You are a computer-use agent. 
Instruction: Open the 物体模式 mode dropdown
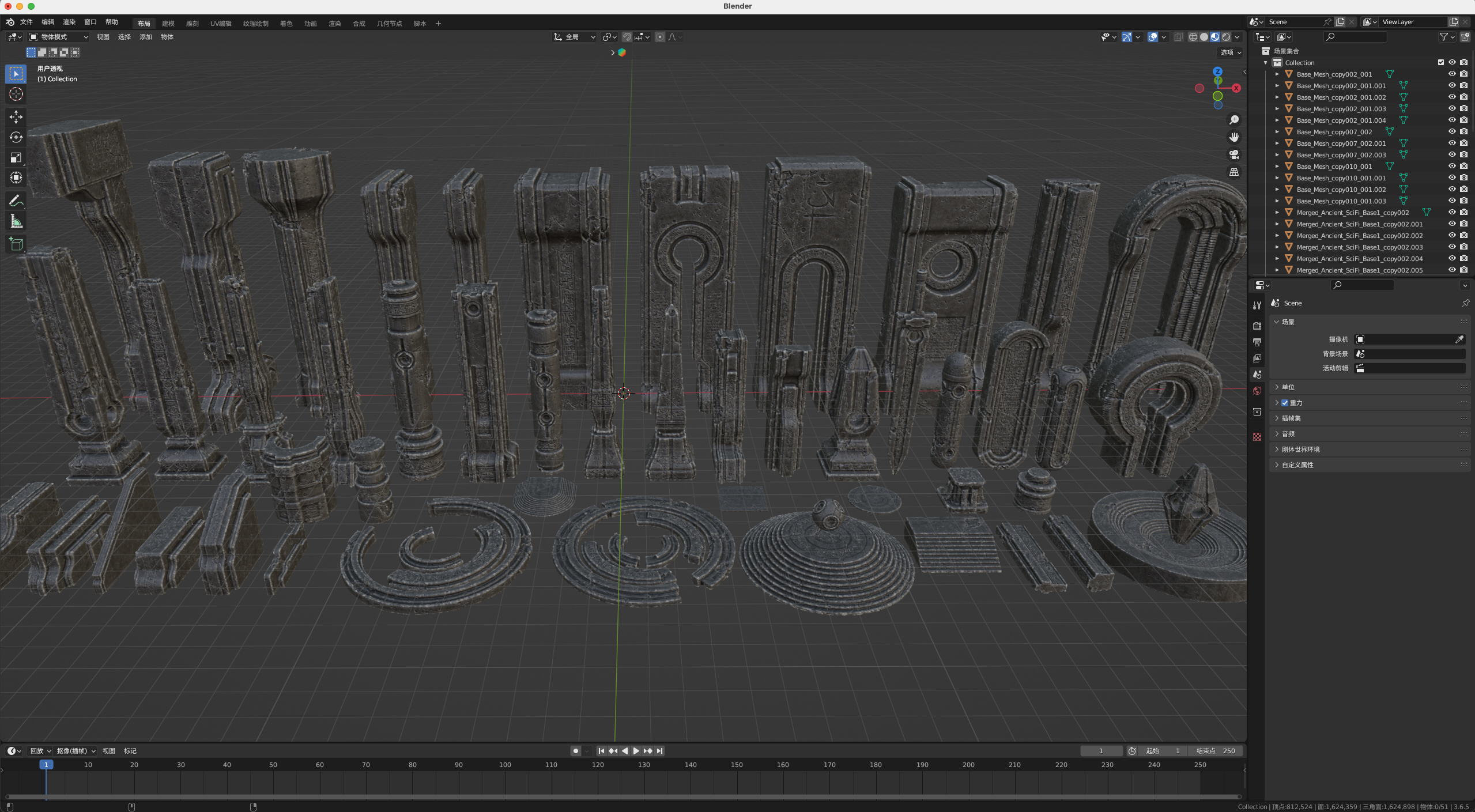(x=59, y=37)
